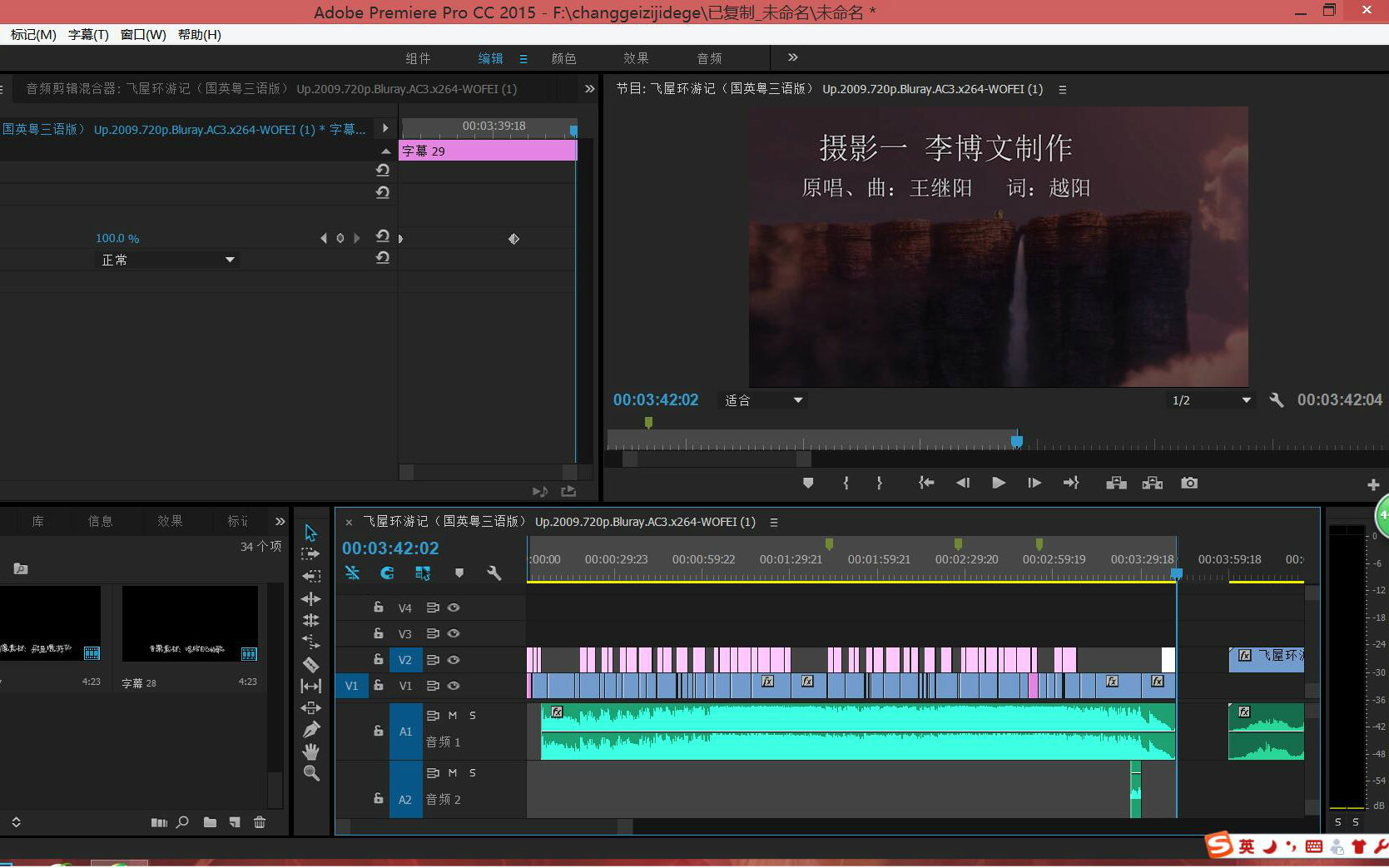Select the Pen tool
Screen dimensions: 1389x868
pyautogui.click(x=310, y=730)
